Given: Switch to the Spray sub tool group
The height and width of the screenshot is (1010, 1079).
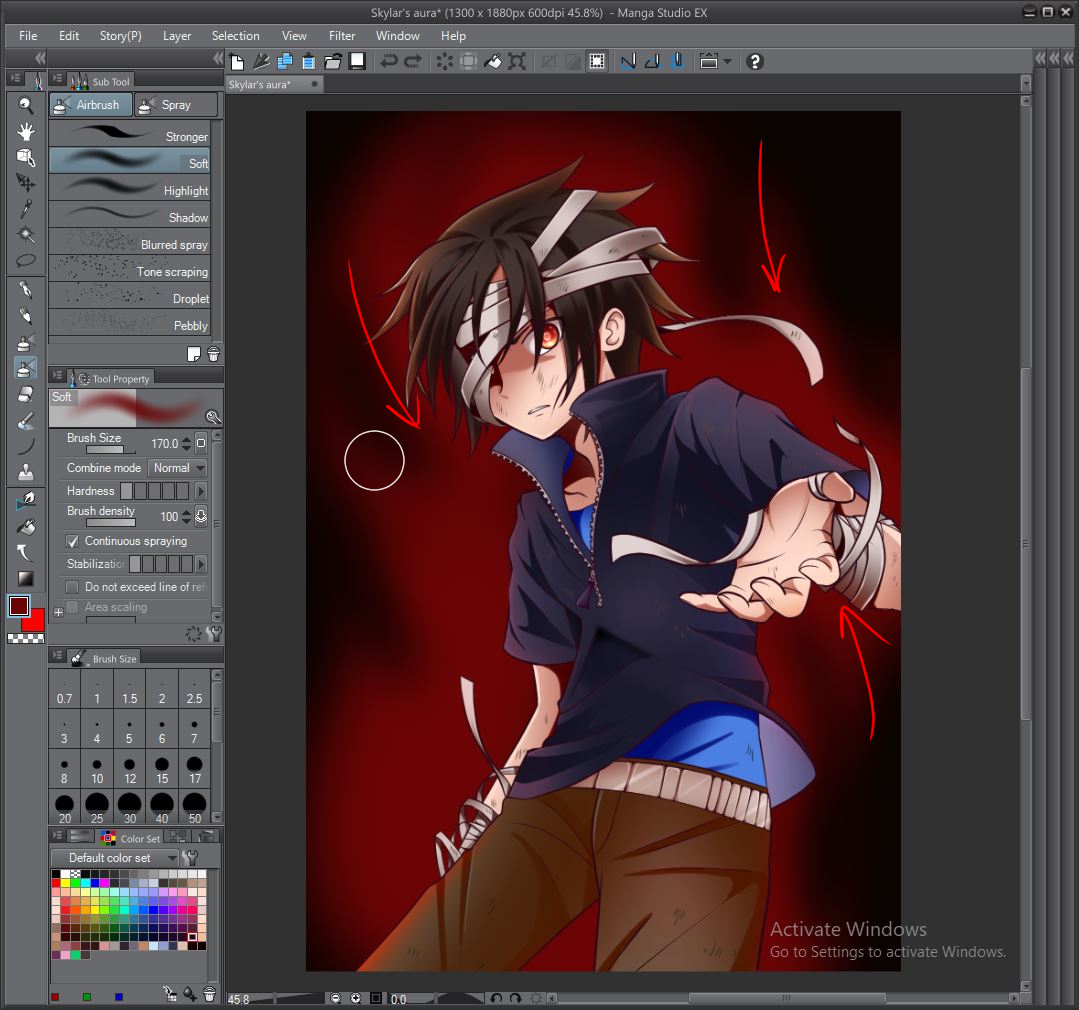Looking at the screenshot, I should [x=176, y=105].
